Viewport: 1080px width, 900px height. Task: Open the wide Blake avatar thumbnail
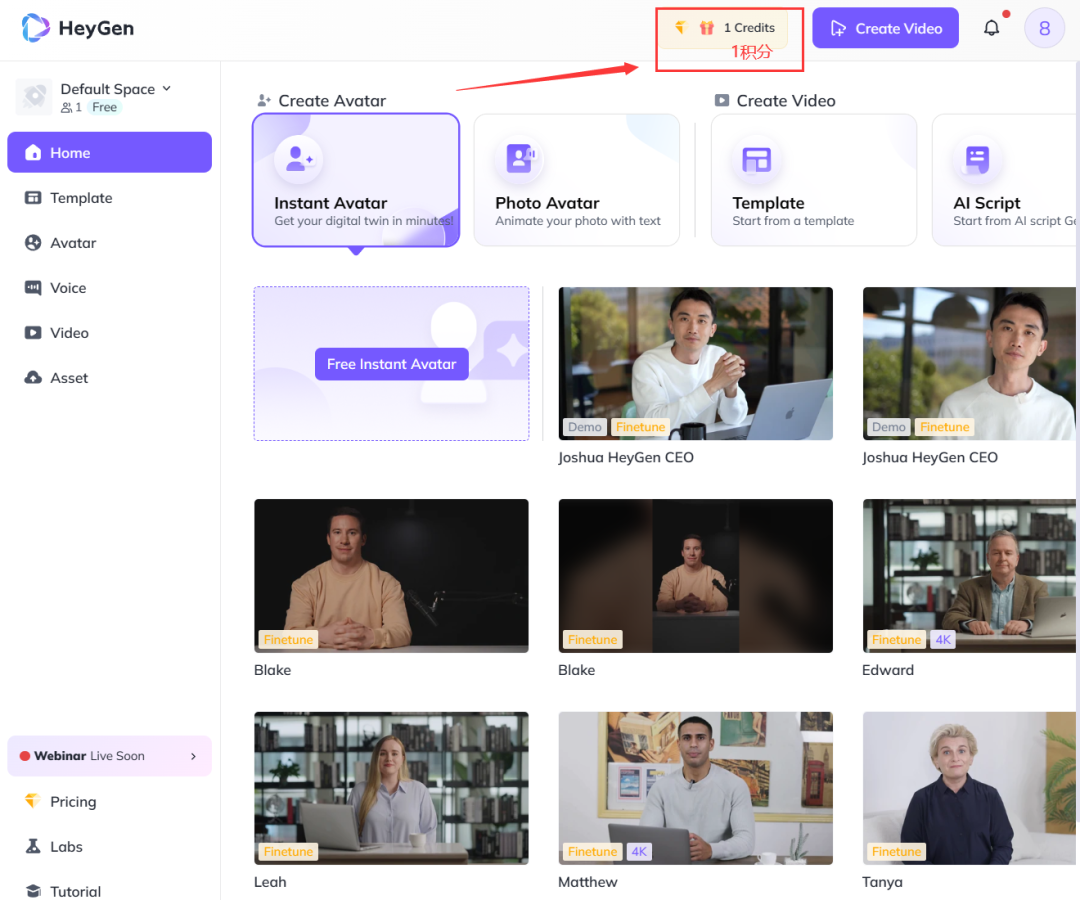[391, 576]
